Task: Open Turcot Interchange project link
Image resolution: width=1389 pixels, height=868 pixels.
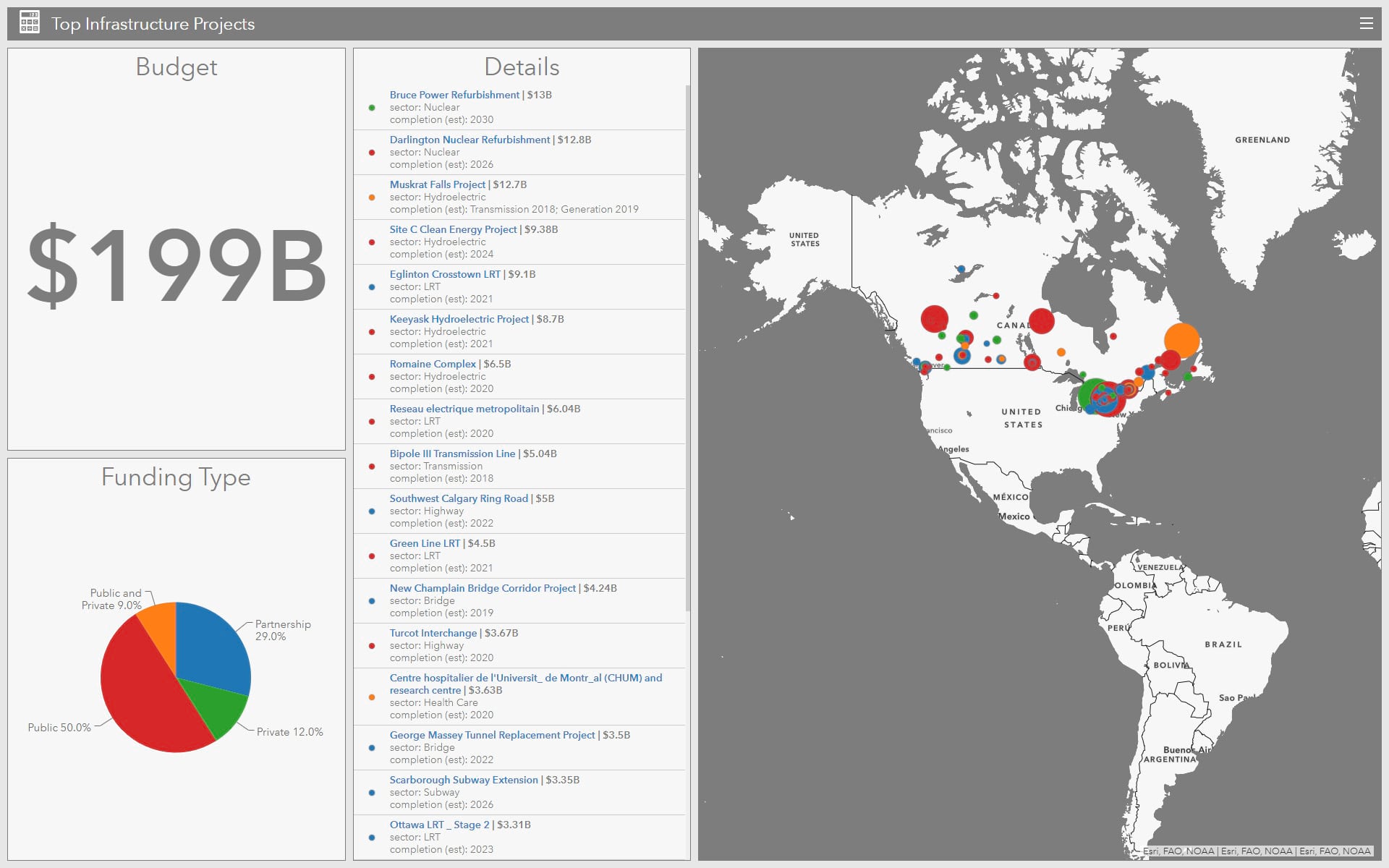Action: pyautogui.click(x=433, y=633)
